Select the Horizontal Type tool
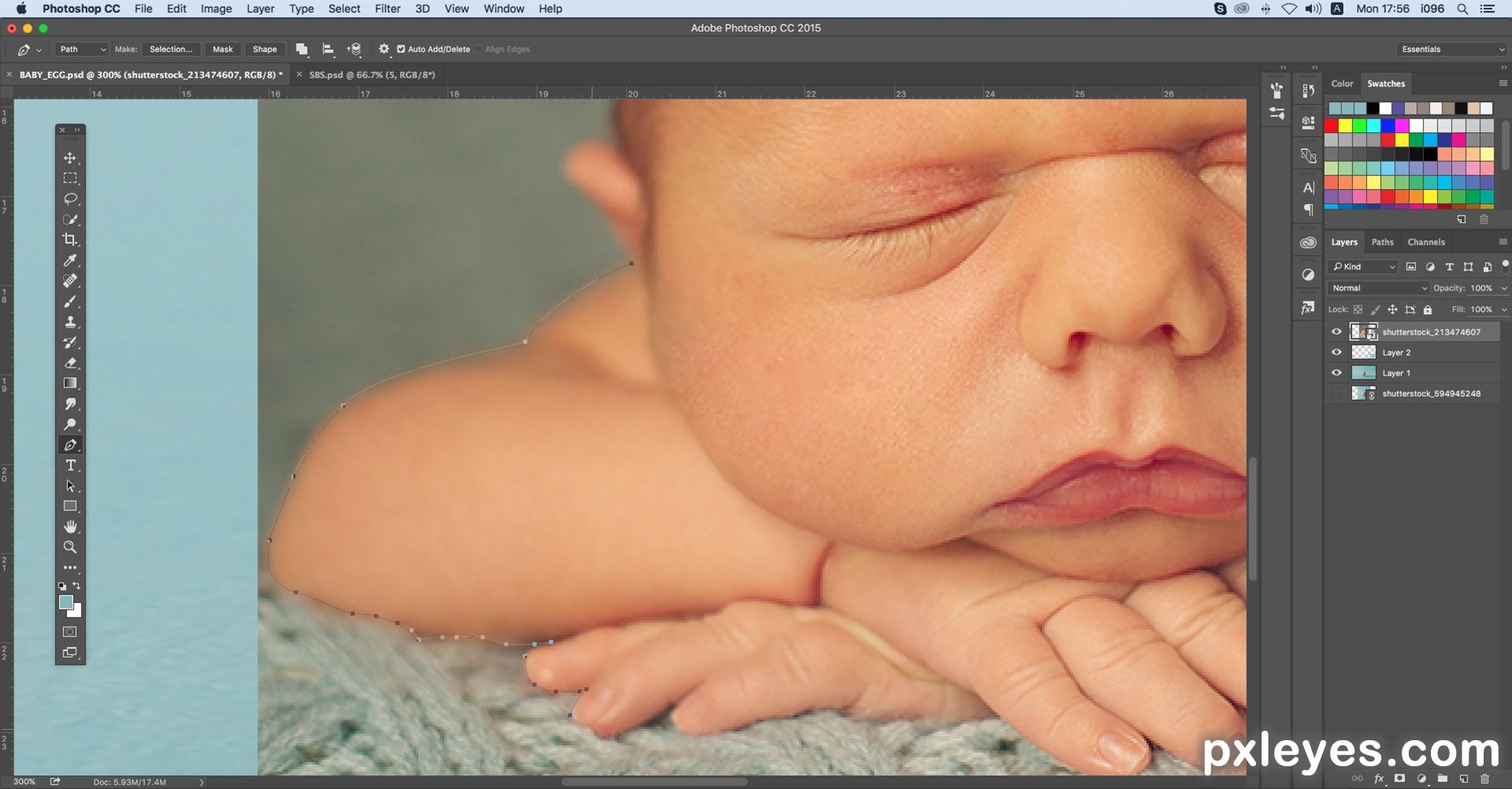Viewport: 1512px width, 789px height. (x=70, y=465)
